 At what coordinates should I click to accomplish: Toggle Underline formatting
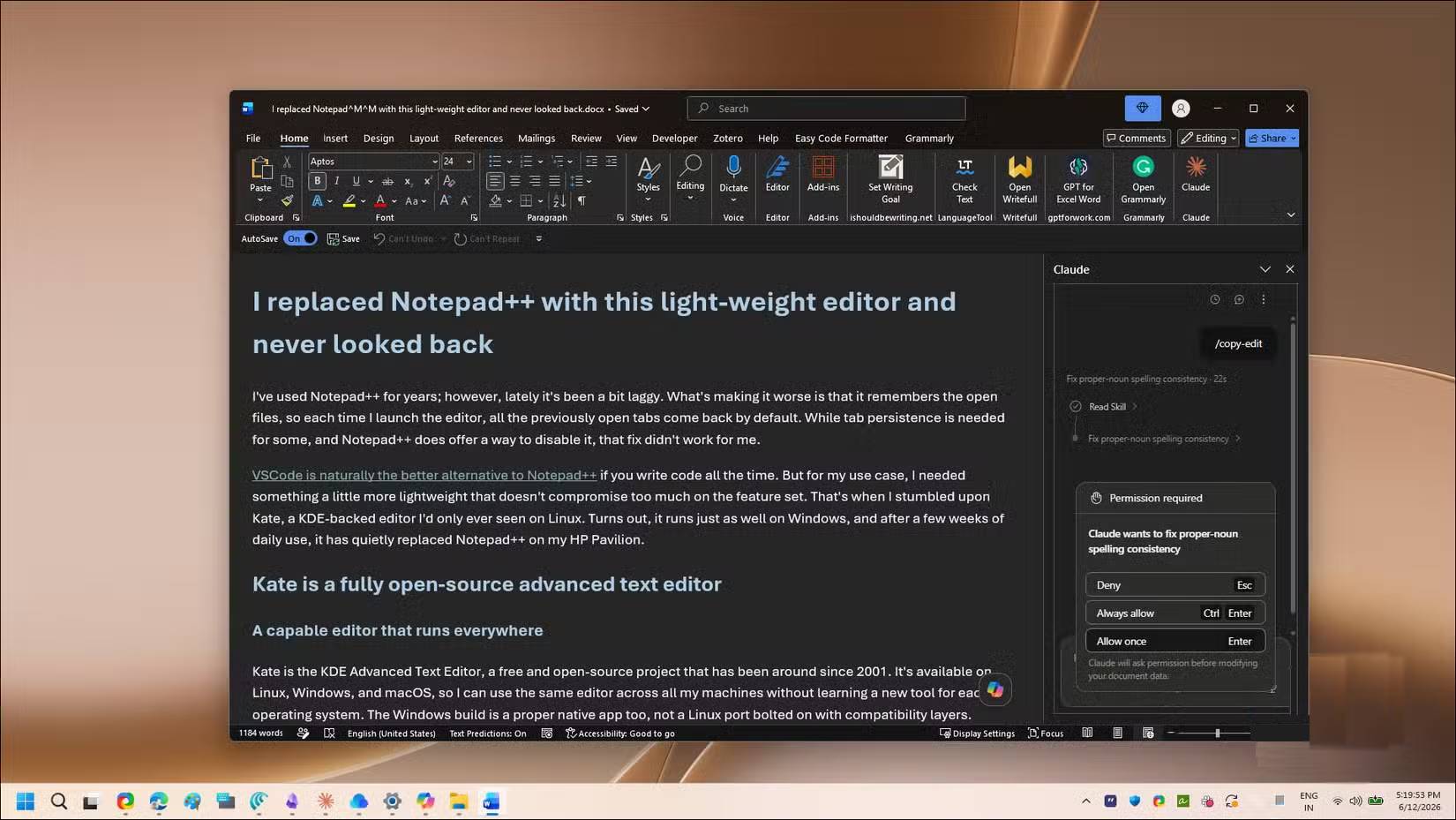click(x=356, y=181)
